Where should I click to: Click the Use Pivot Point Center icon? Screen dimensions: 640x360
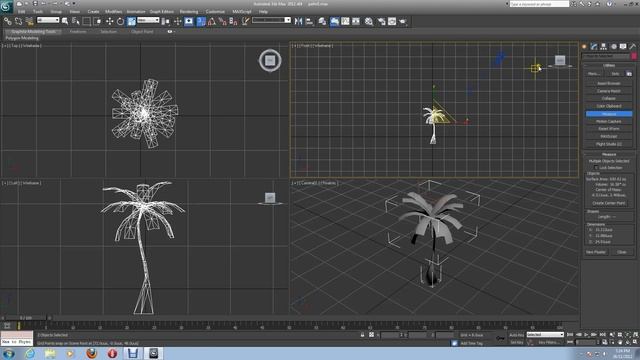pos(165,21)
